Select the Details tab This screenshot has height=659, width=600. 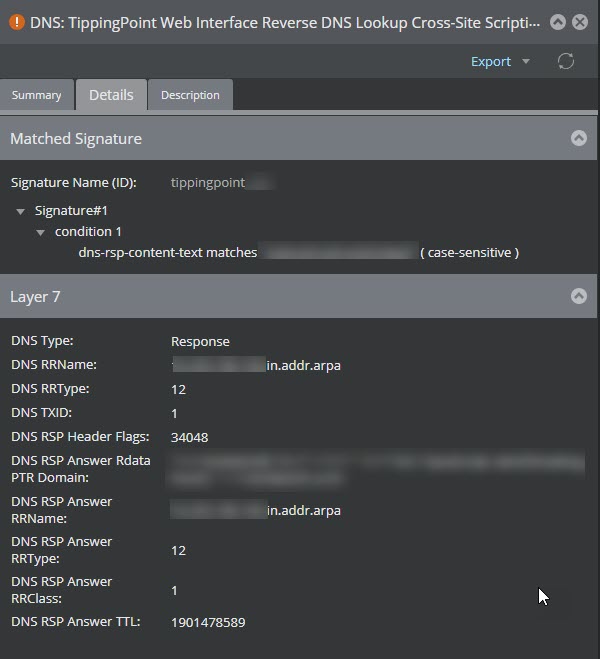point(111,95)
